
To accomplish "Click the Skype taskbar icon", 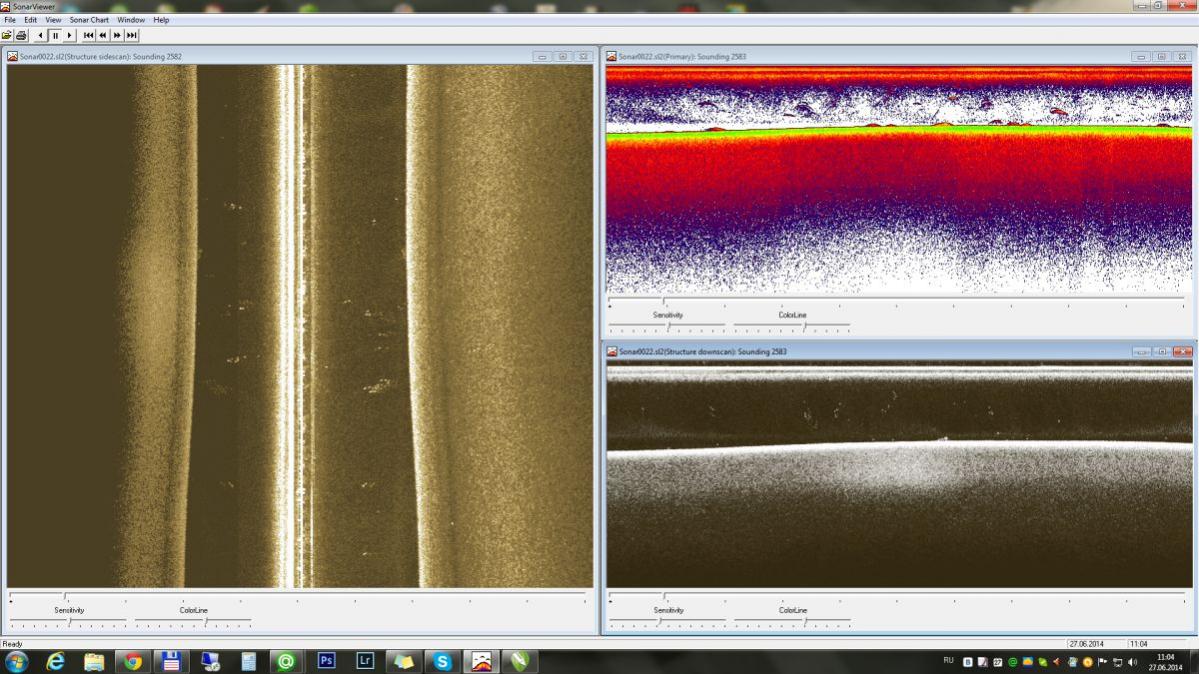I will click(x=442, y=661).
